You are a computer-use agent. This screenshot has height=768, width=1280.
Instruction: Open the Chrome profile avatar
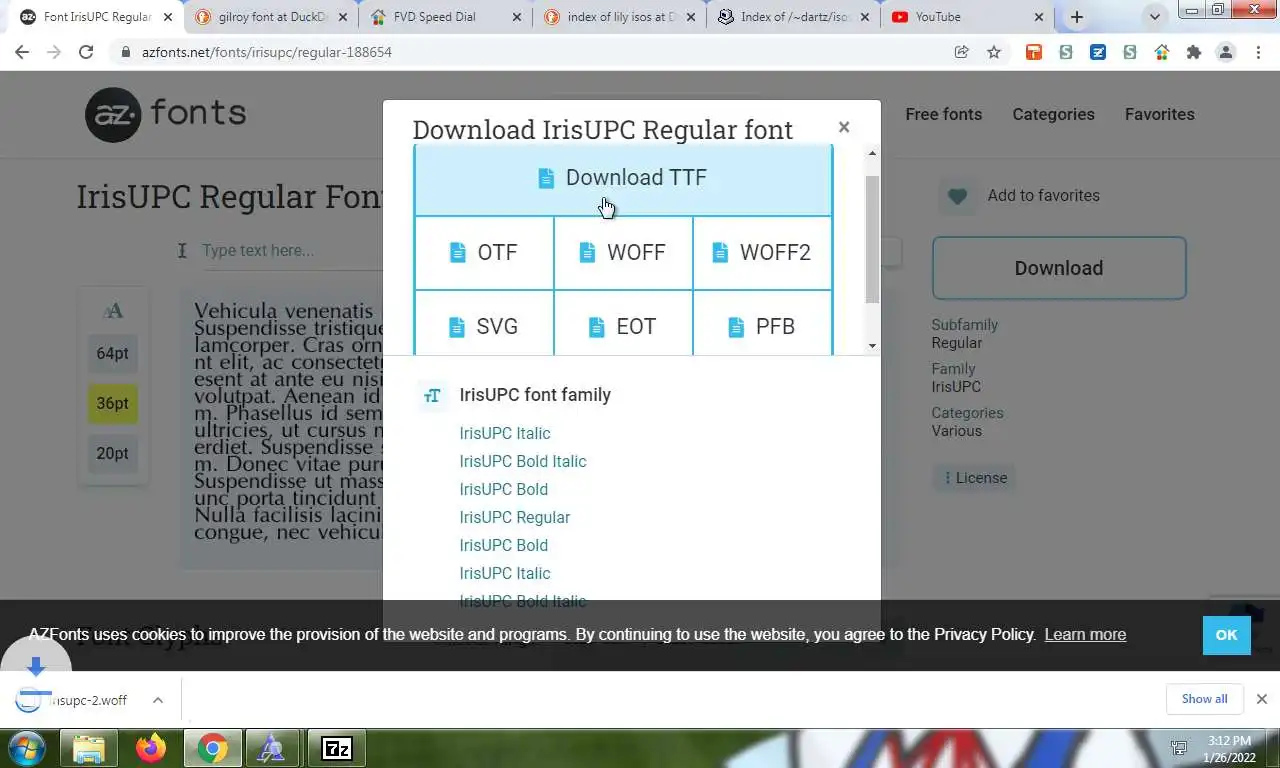point(1226,52)
